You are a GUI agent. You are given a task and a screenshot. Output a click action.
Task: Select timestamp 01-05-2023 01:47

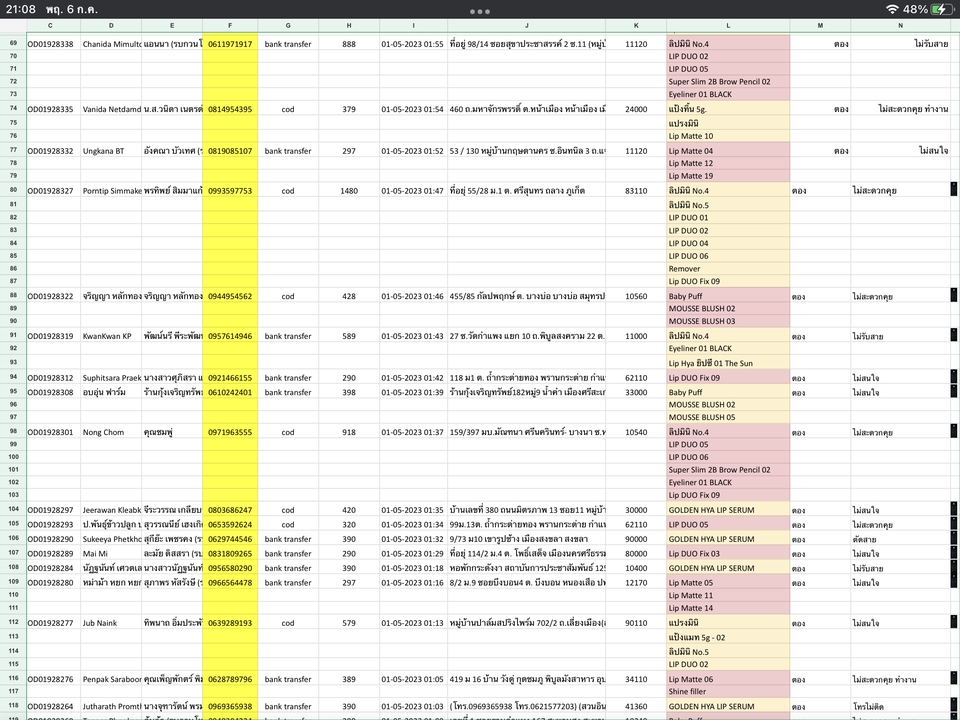coord(412,190)
